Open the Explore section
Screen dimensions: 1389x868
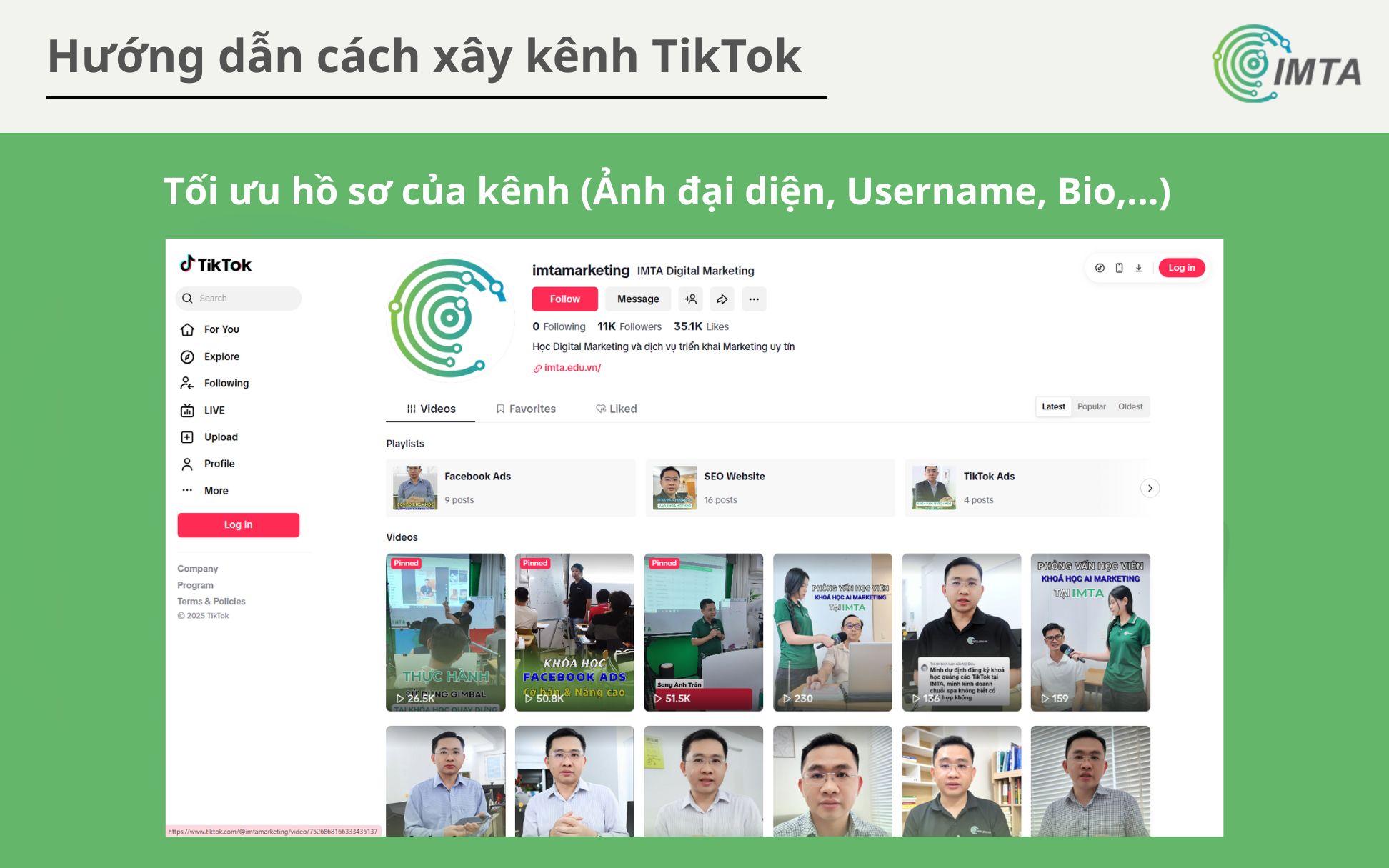(187, 356)
